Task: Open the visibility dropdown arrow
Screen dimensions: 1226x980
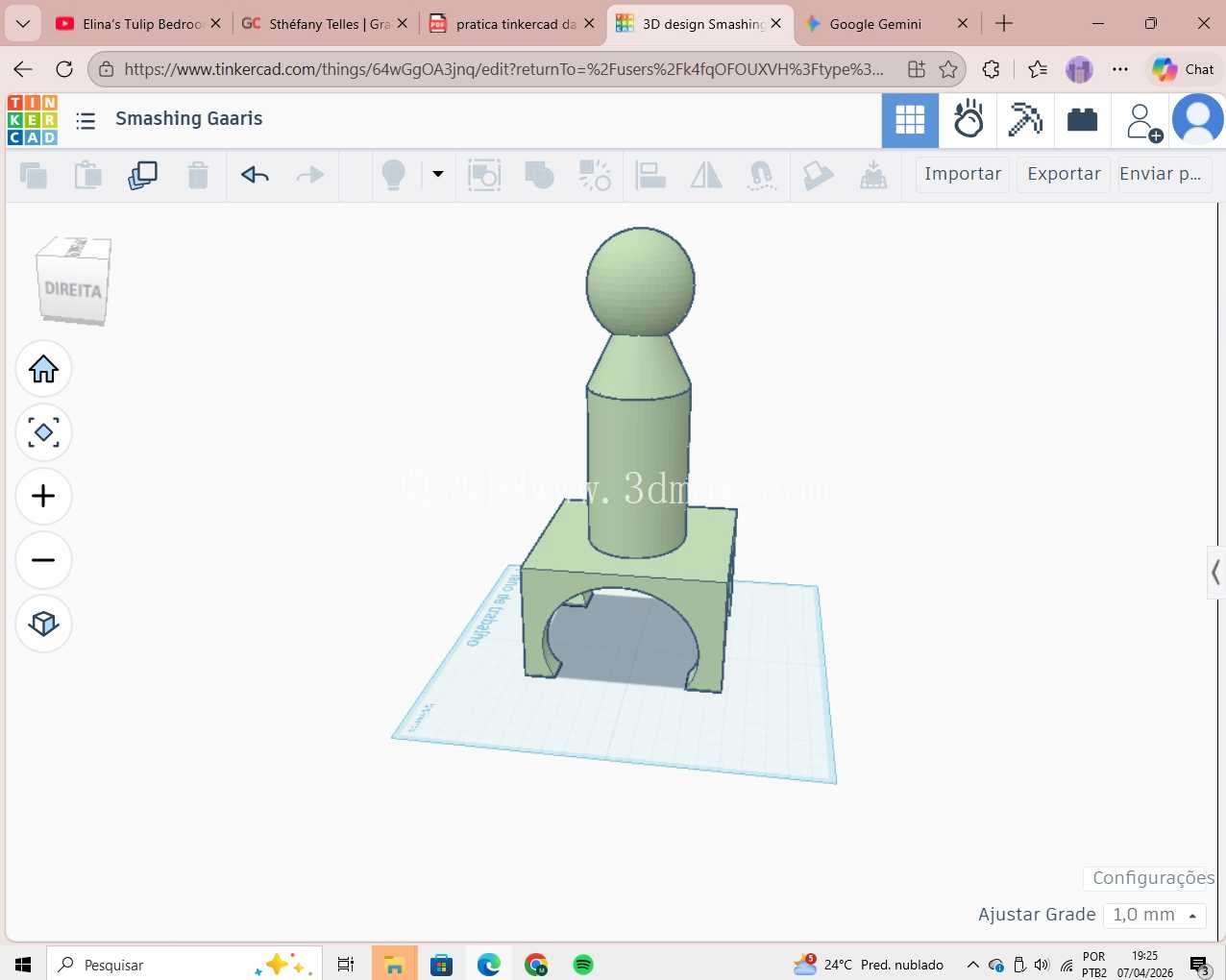Action: click(x=438, y=175)
